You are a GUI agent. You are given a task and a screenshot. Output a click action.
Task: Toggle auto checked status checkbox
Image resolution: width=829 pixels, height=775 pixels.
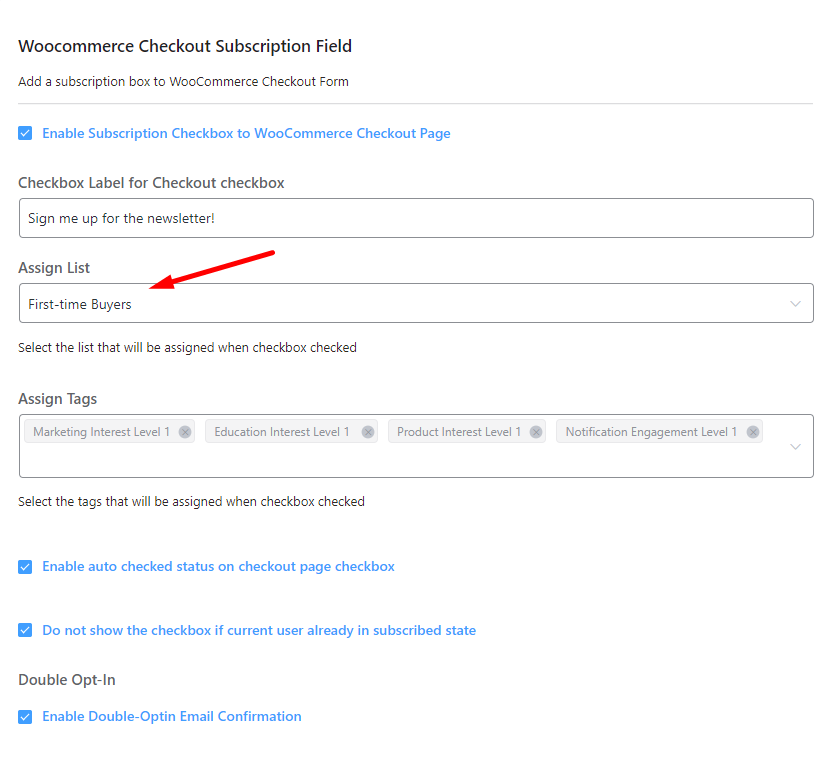point(25,567)
